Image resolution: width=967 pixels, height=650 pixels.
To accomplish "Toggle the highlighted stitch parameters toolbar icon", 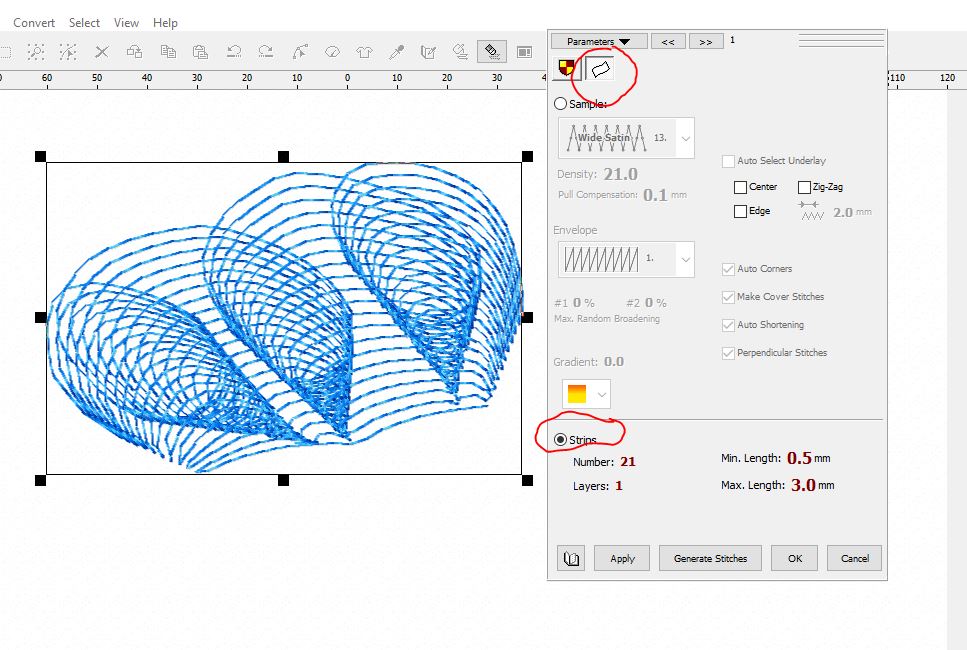I will point(492,52).
